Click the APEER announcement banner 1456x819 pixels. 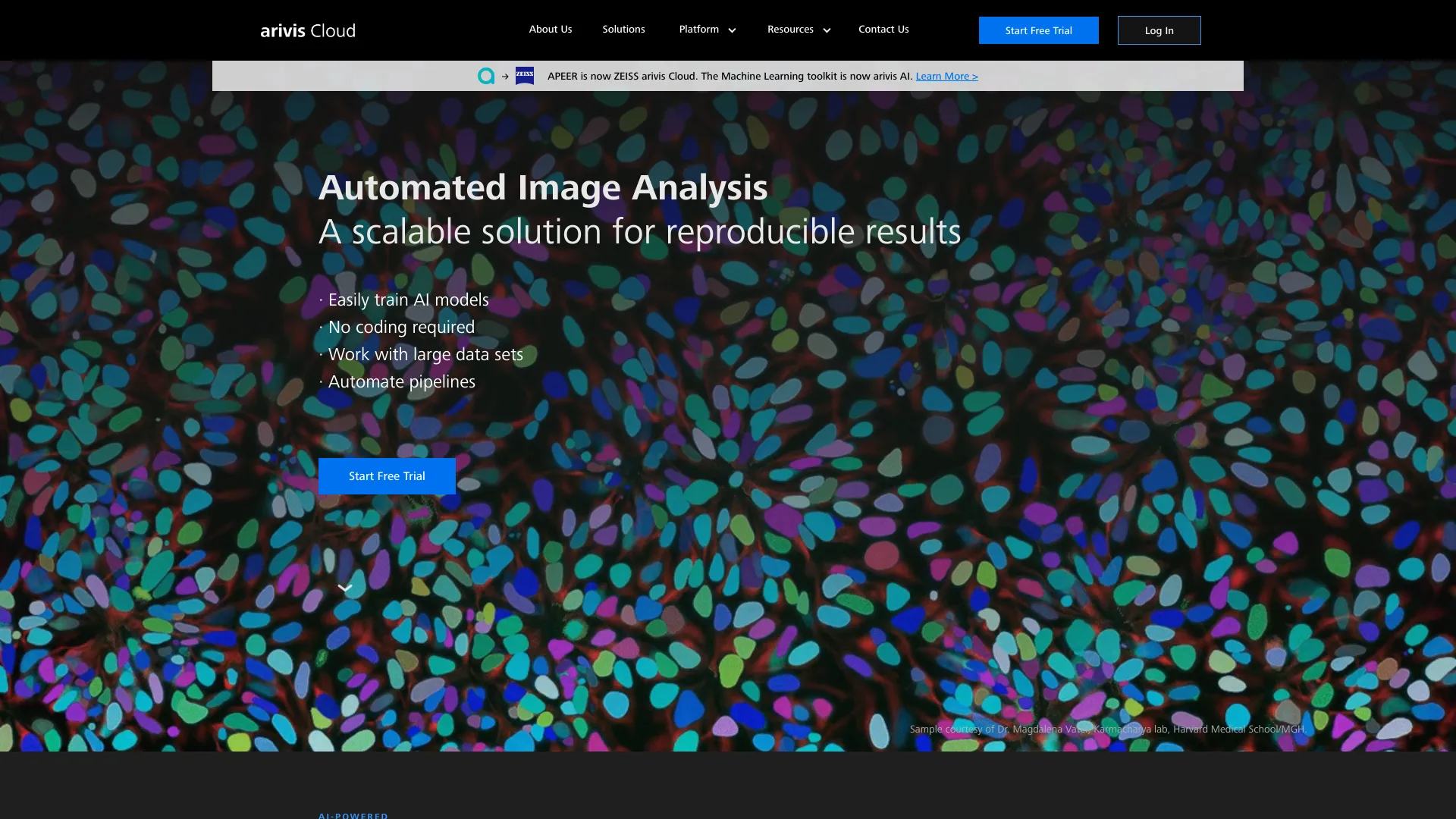pos(727,76)
